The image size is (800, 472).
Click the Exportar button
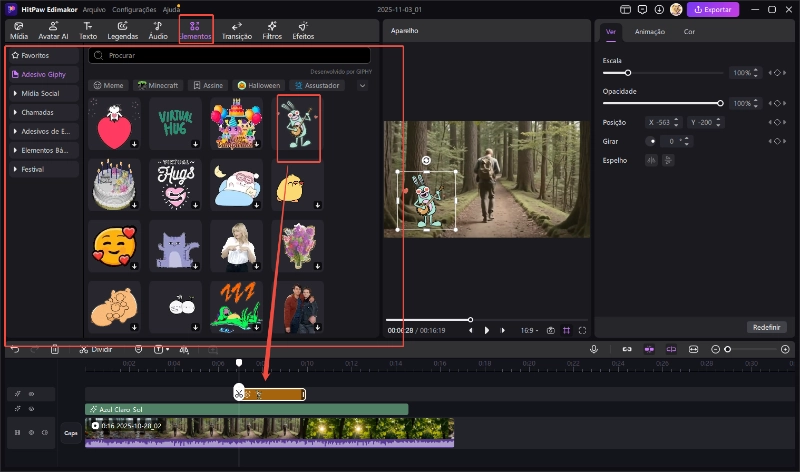point(713,9)
